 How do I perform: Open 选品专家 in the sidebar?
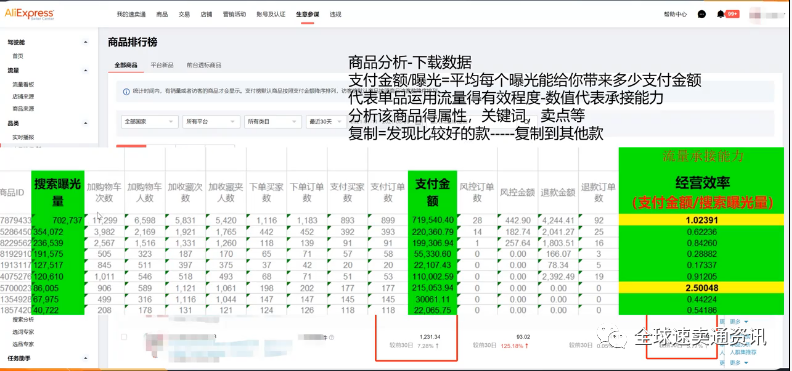[23, 344]
